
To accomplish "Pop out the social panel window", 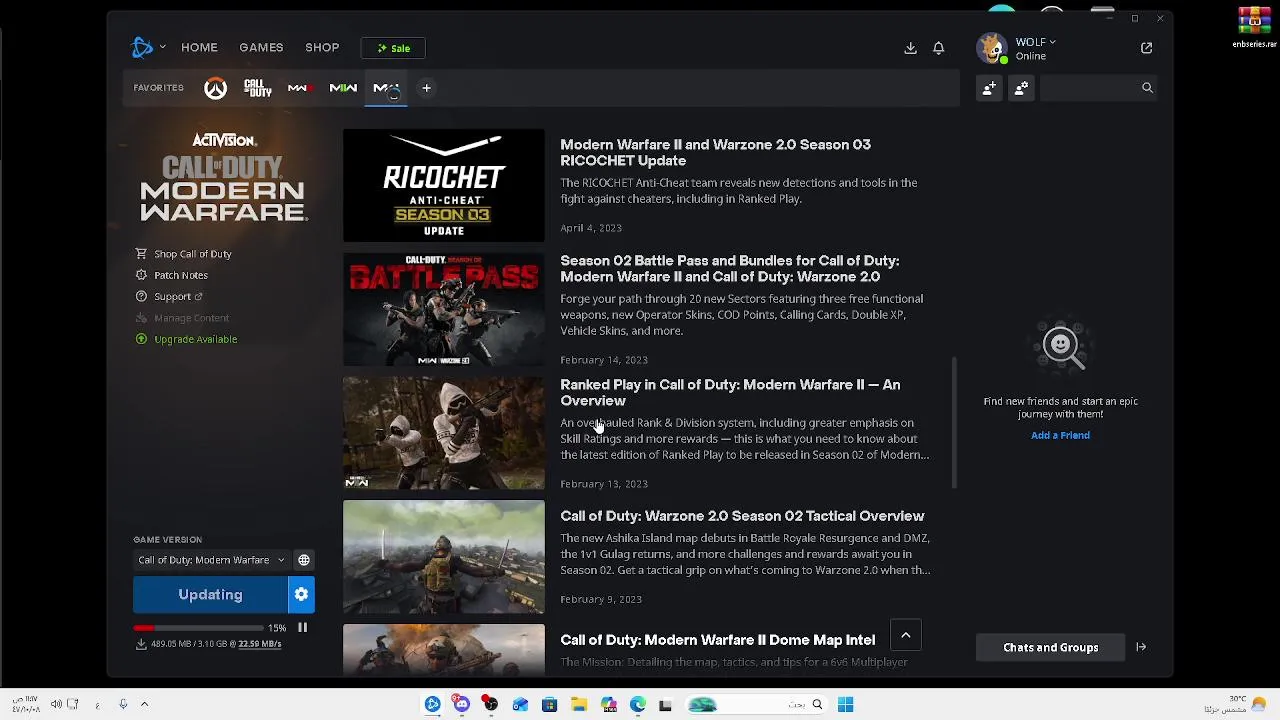I will click(x=1146, y=48).
